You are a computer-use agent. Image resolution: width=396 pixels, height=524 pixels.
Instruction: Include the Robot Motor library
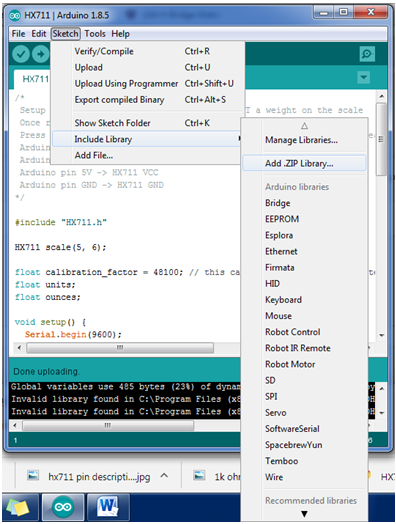point(304,364)
